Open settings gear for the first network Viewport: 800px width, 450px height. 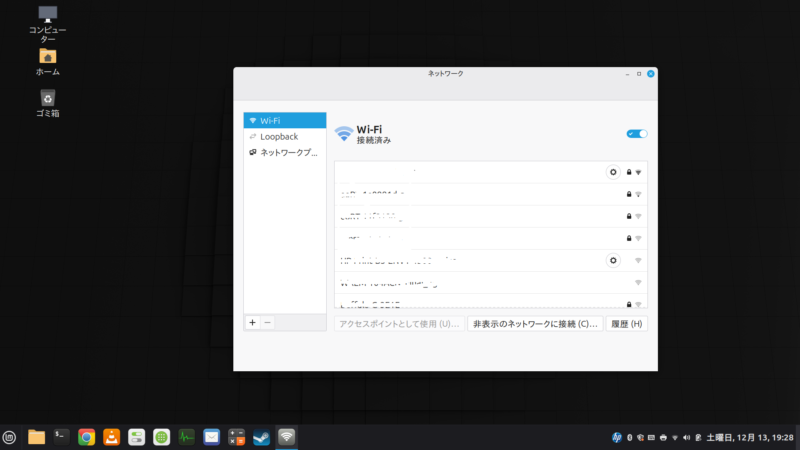pyautogui.click(x=613, y=172)
